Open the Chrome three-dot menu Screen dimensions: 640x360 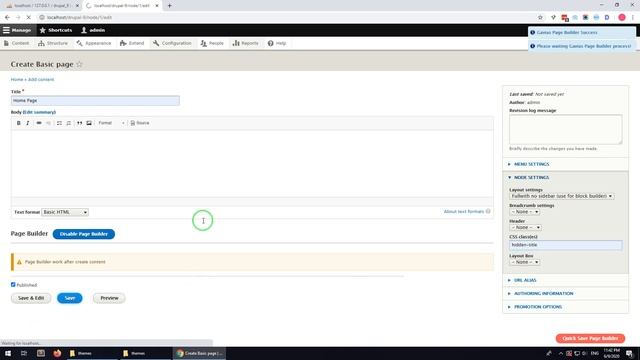[x=633, y=18]
